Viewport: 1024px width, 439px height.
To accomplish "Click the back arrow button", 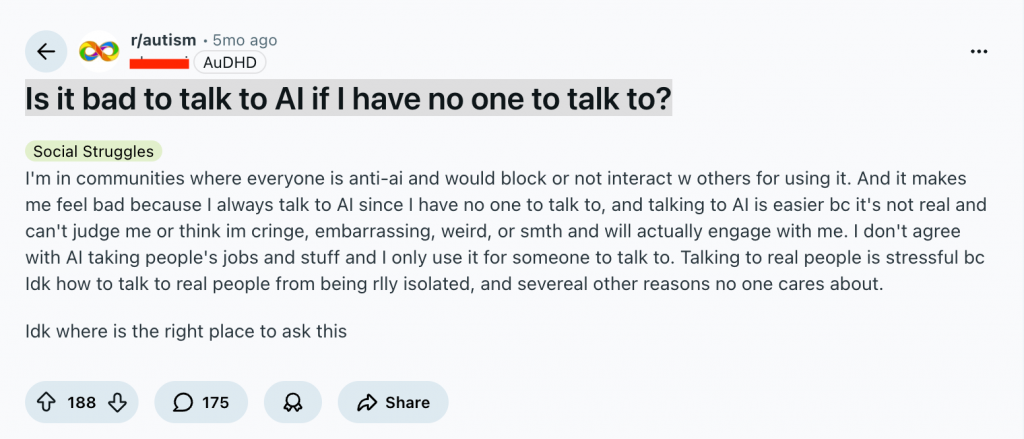I will pos(45,51).
